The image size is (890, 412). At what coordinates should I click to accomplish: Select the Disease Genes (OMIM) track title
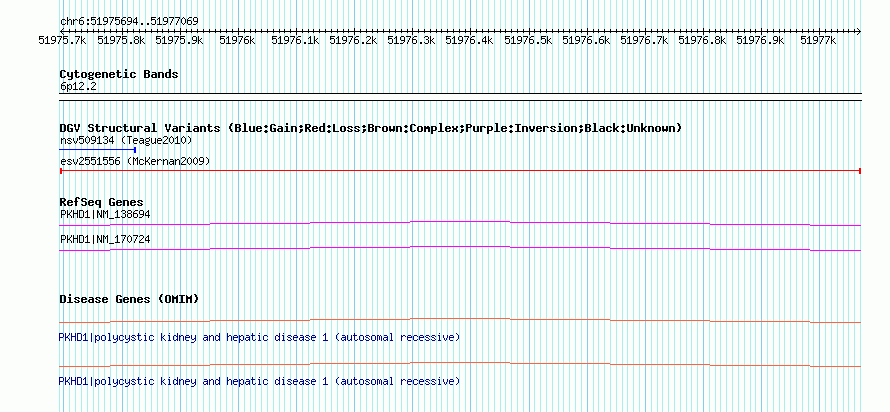(x=129, y=299)
